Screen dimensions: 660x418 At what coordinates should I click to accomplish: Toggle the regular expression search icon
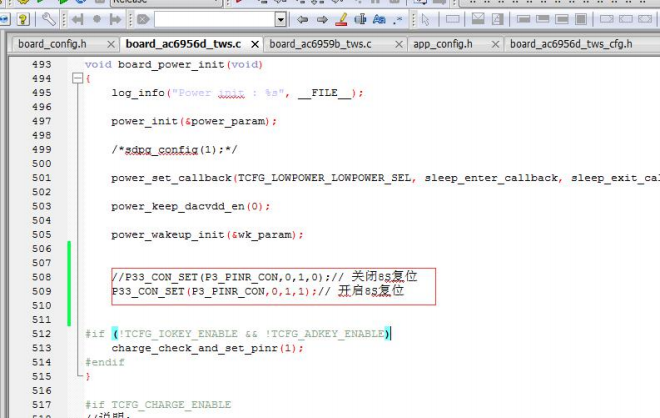pos(398,19)
